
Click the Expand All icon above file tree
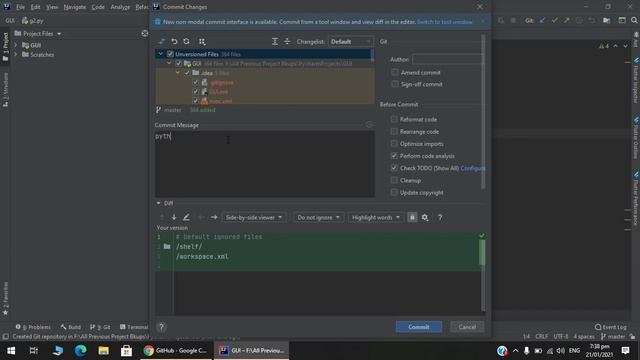[x=275, y=42]
